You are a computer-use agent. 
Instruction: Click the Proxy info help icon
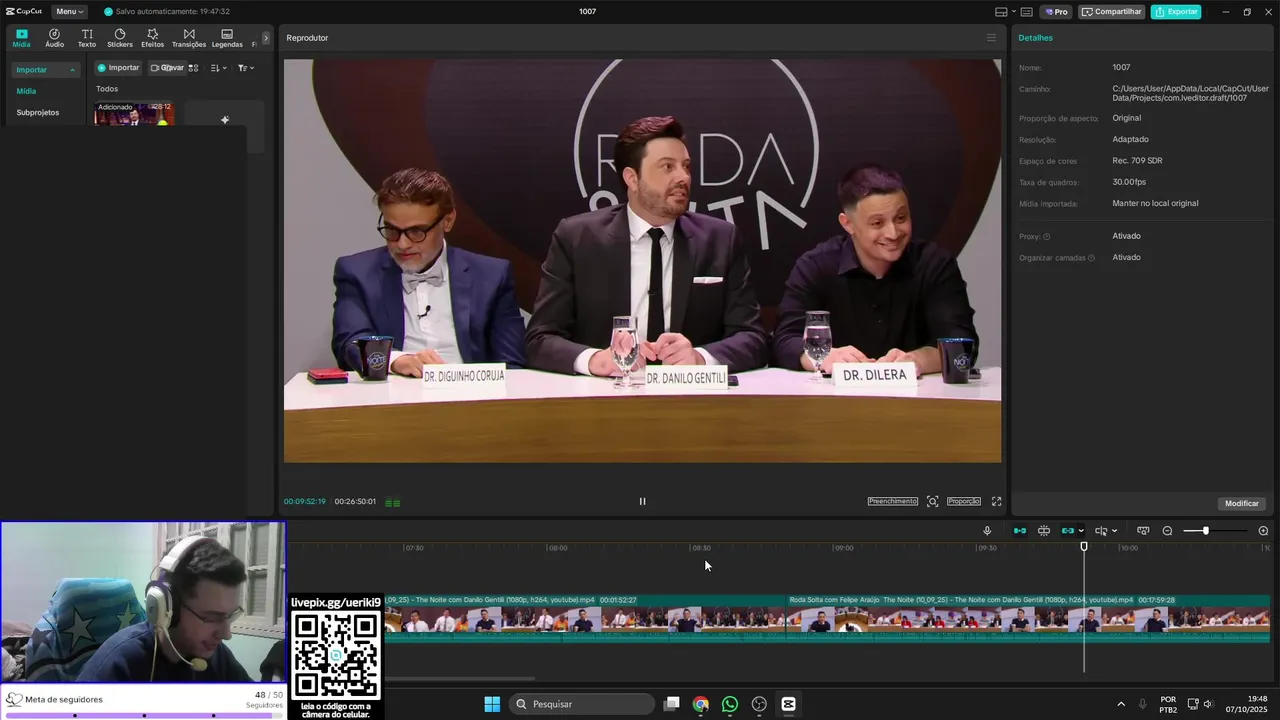click(x=1047, y=237)
